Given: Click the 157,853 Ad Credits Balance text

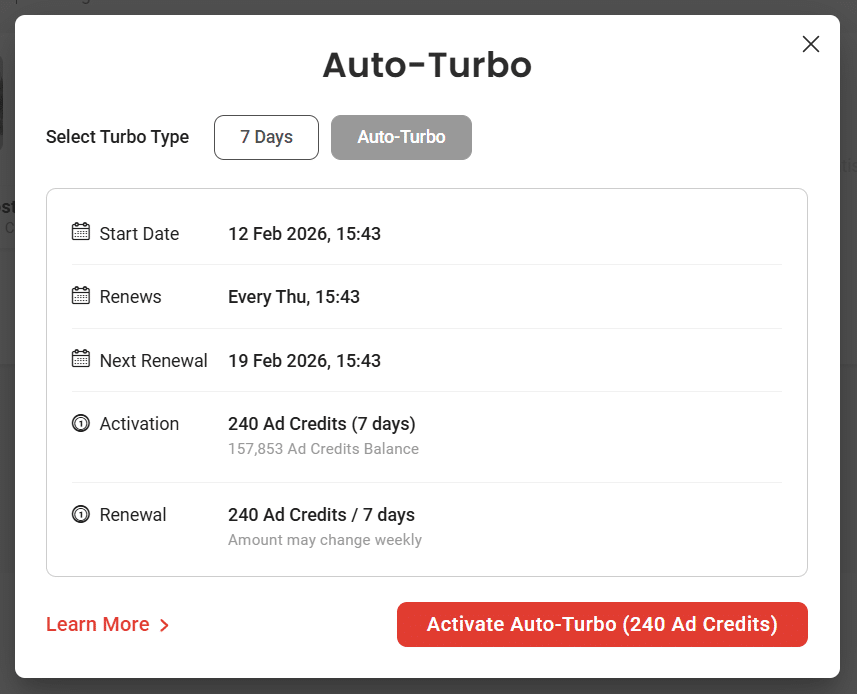Looking at the screenshot, I should click(x=323, y=449).
